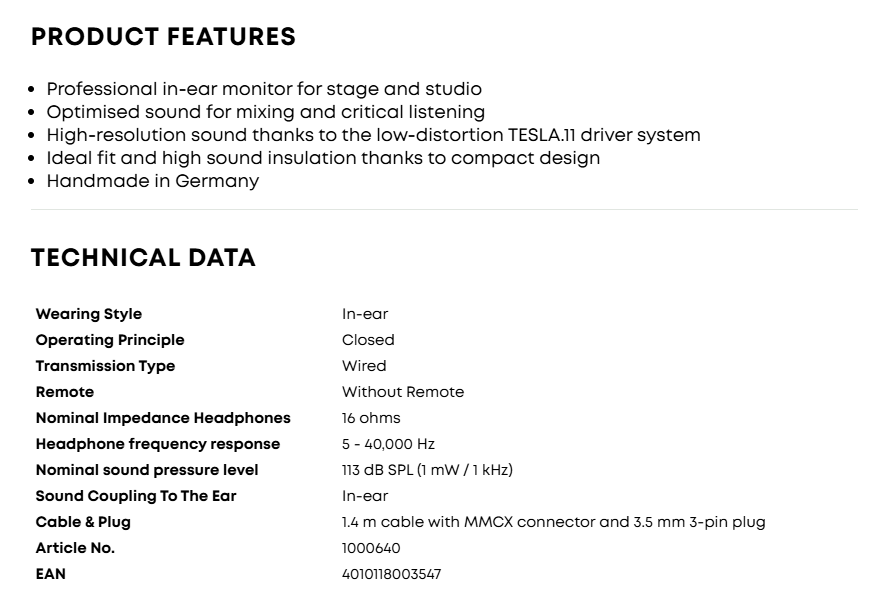Click the '16 ohms' impedance value
This screenshot has width=877, height=597.
click(371, 418)
